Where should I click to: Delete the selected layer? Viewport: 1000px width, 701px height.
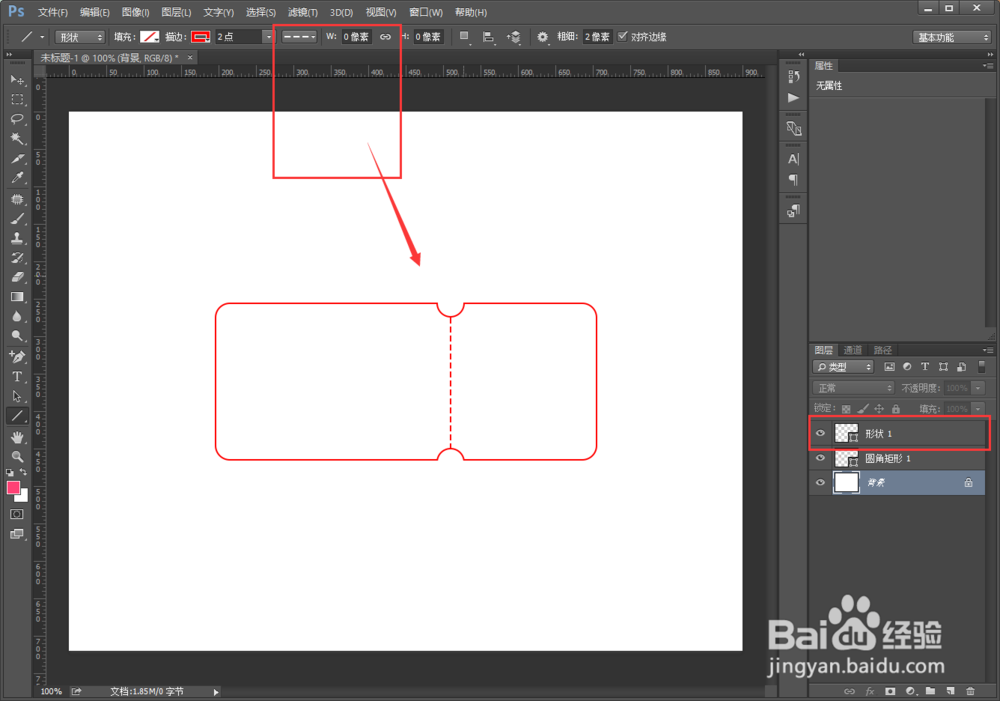[x=971, y=691]
